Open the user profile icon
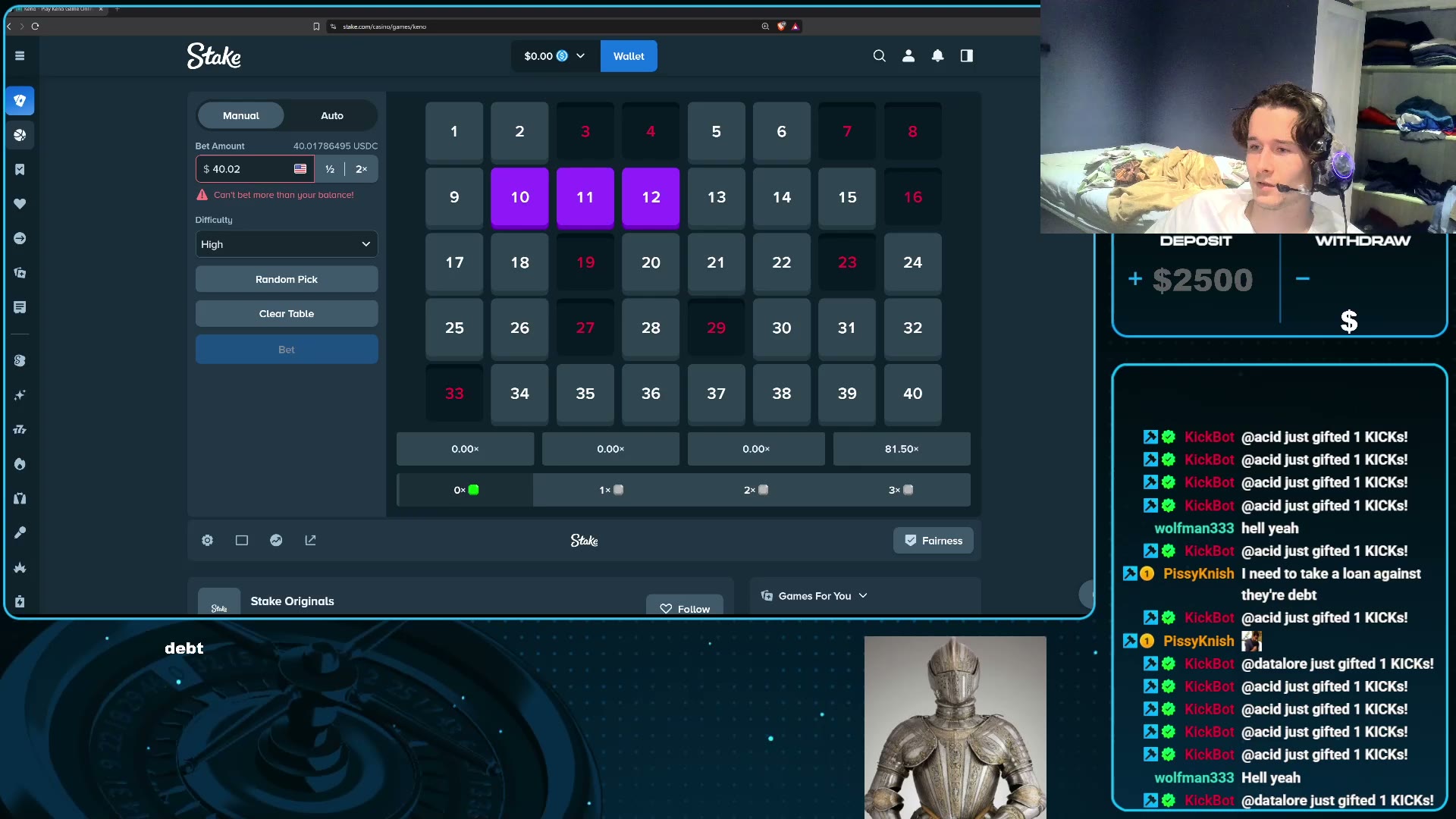Screen dimensions: 1456x819 [908, 55]
